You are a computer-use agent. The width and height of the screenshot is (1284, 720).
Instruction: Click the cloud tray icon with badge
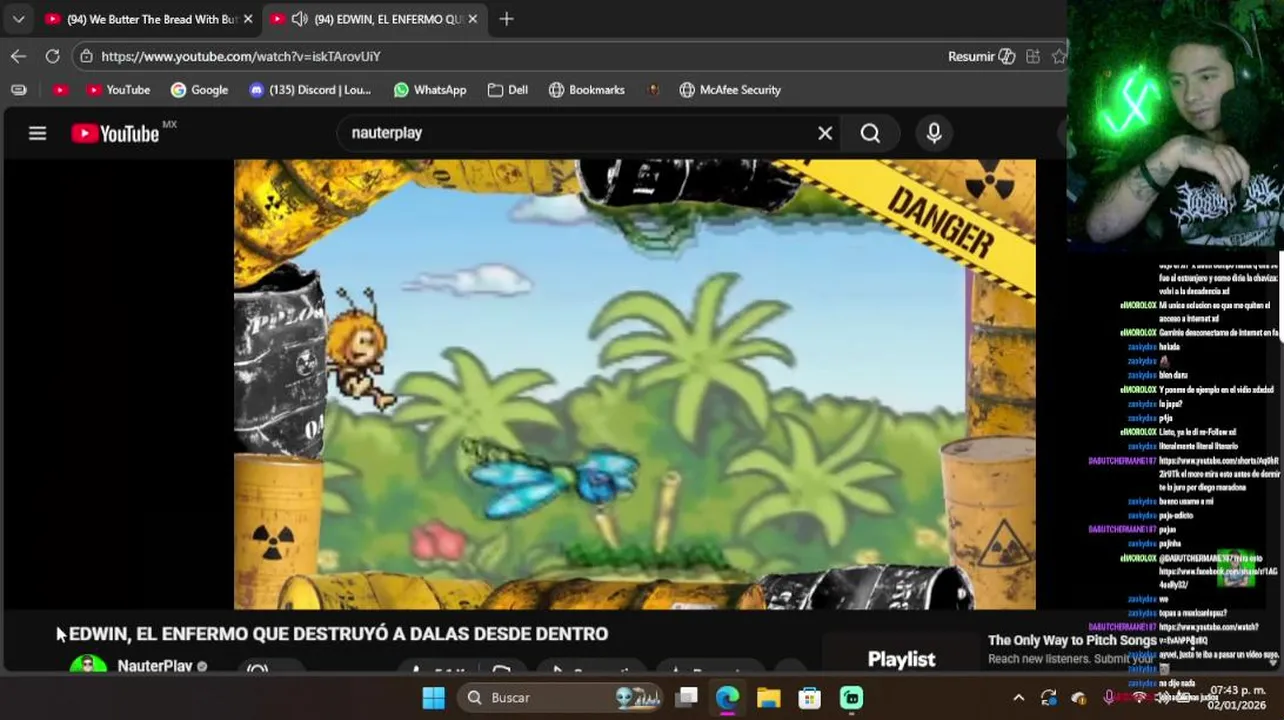[x=1078, y=697]
